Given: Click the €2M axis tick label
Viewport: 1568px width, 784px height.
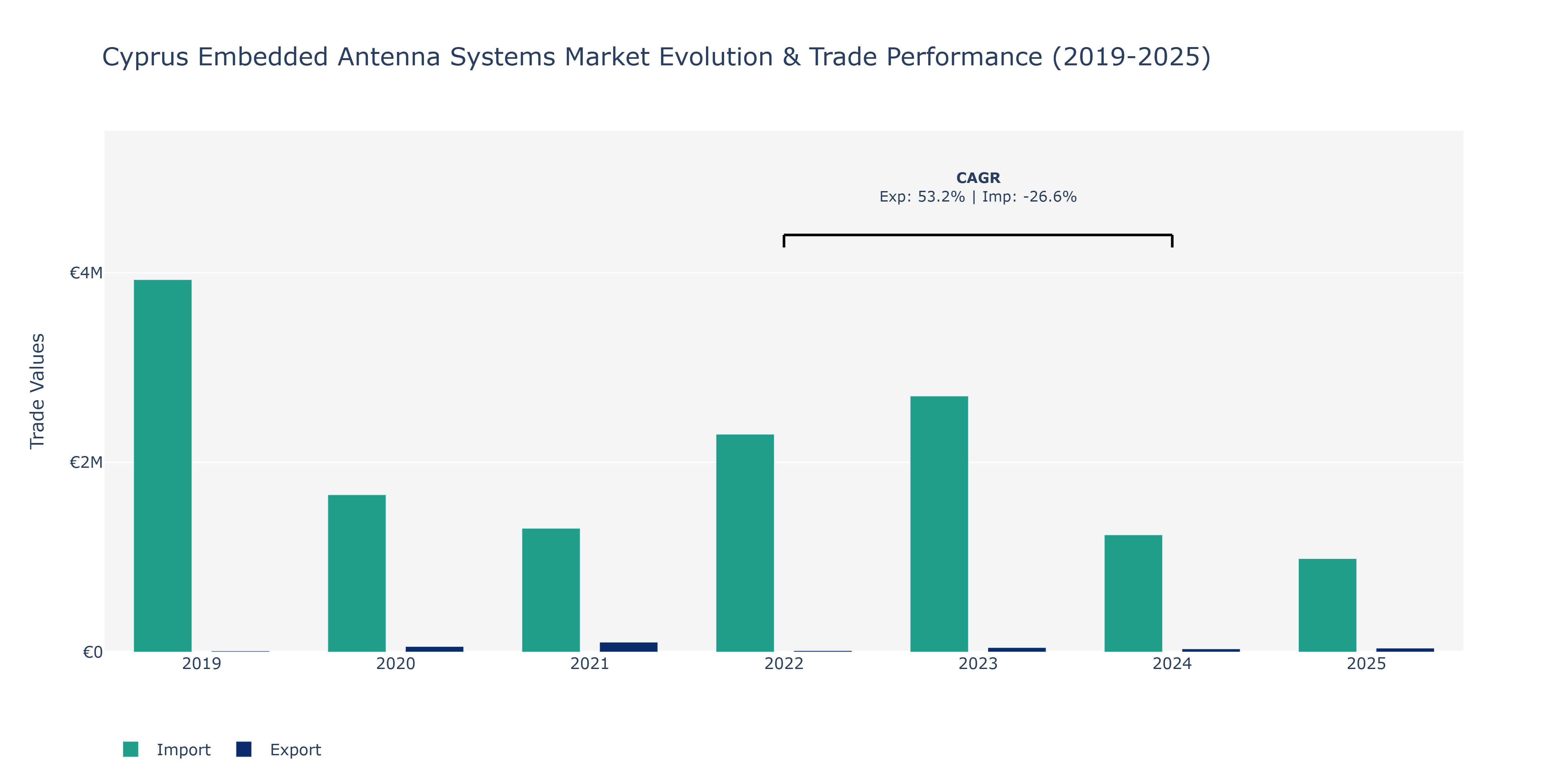Looking at the screenshot, I should [86, 463].
